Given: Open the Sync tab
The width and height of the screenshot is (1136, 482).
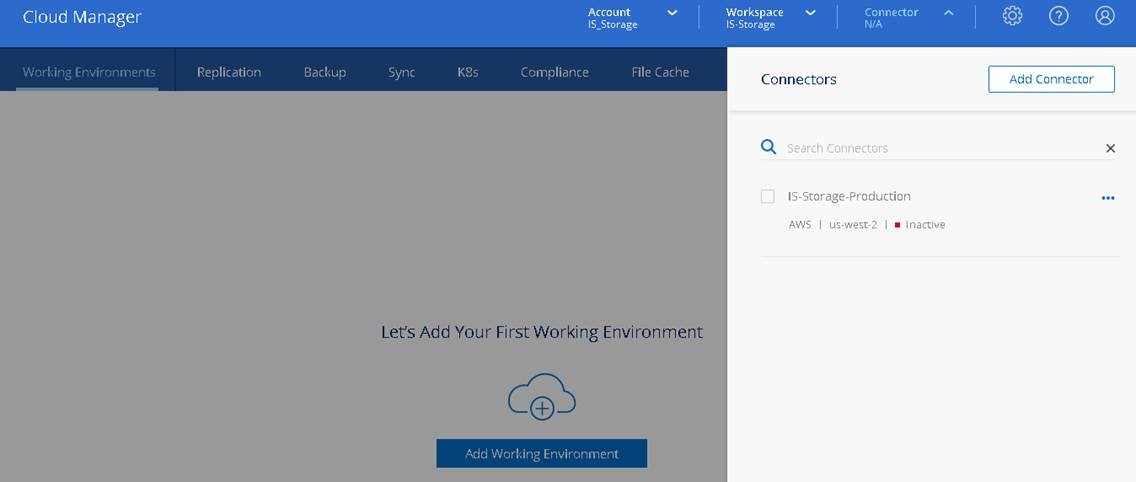Looking at the screenshot, I should point(401,72).
